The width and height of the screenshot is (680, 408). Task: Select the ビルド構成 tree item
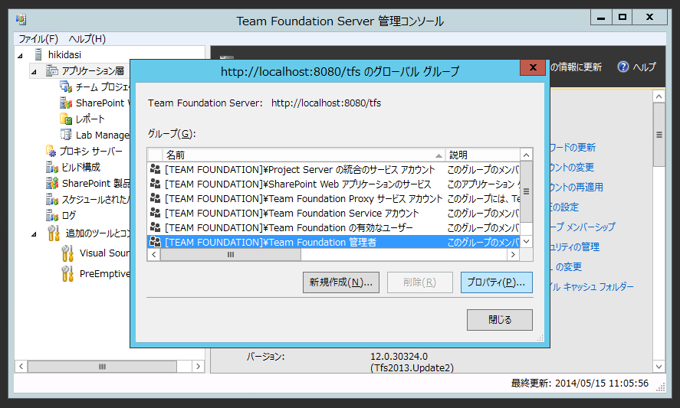(x=81, y=167)
